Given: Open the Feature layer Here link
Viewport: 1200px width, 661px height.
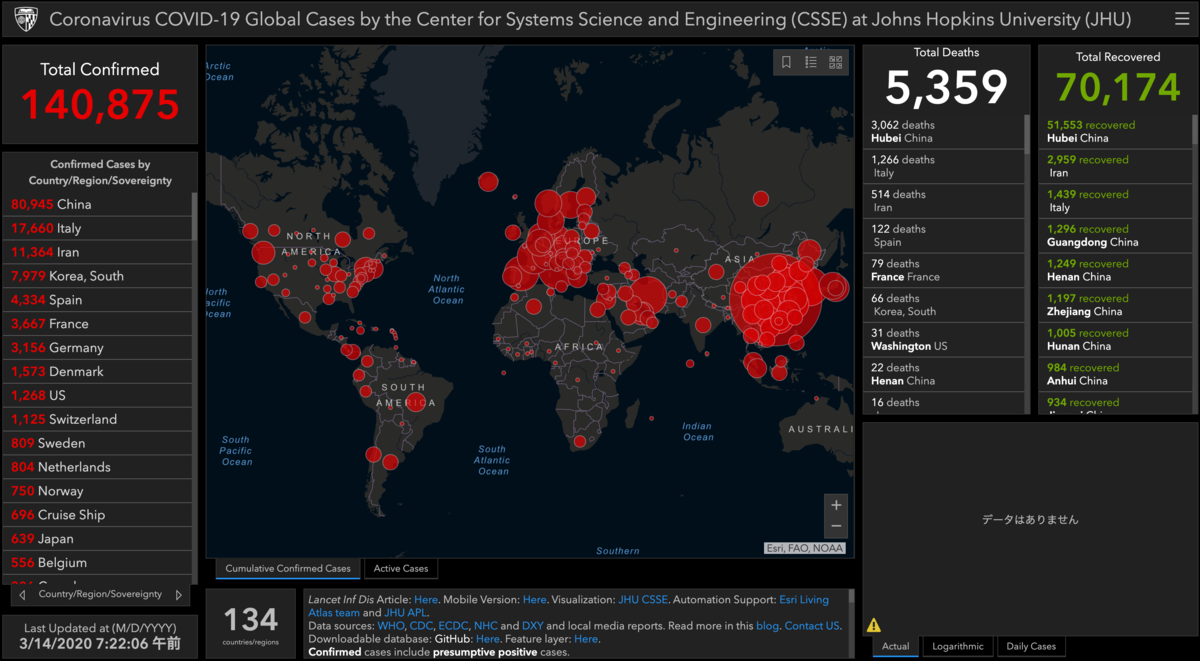Looking at the screenshot, I should tap(586, 639).
